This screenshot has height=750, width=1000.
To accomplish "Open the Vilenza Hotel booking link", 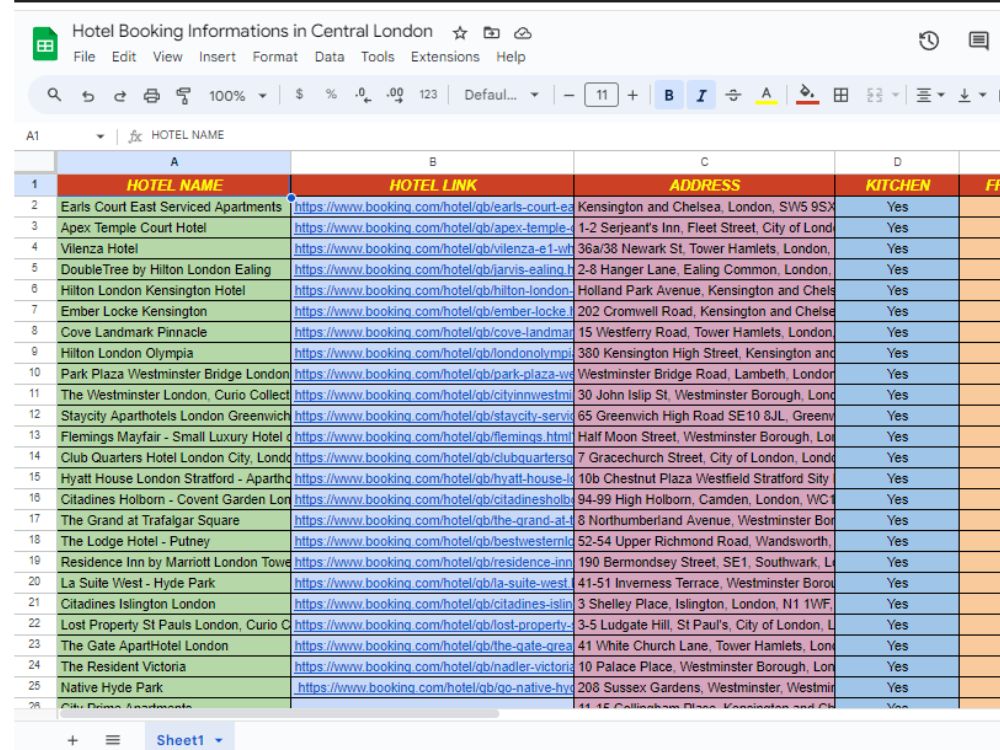I will tap(434, 249).
